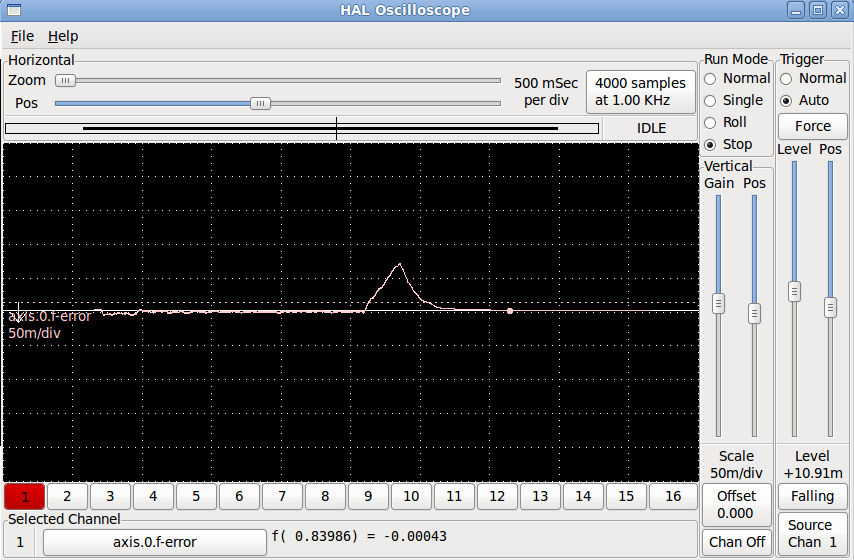854x560 pixels.
Task: Click the waveform peak on the scope display
Action: [x=400, y=264]
